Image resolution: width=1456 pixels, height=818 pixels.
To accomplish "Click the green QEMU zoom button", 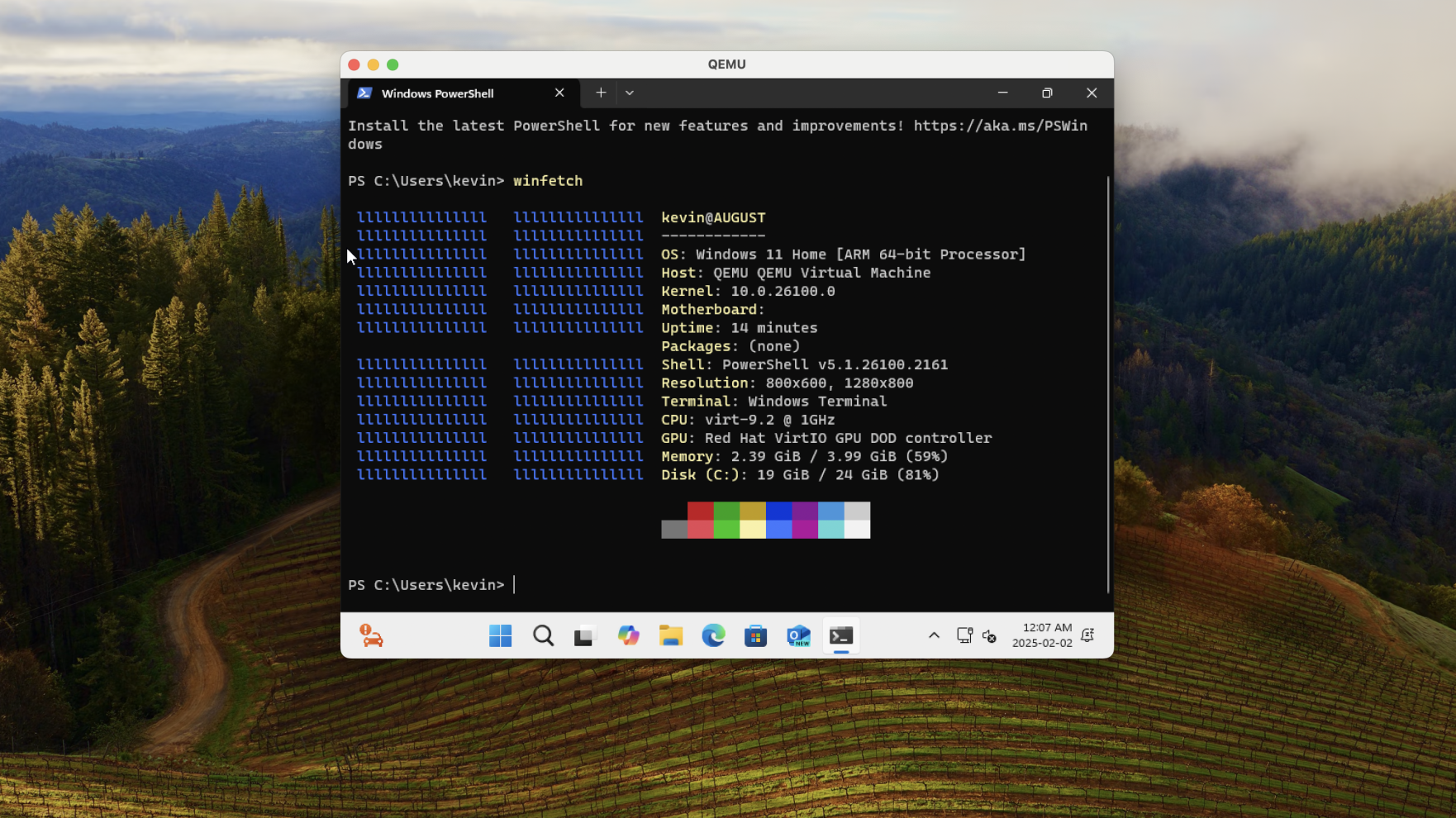I will click(393, 64).
